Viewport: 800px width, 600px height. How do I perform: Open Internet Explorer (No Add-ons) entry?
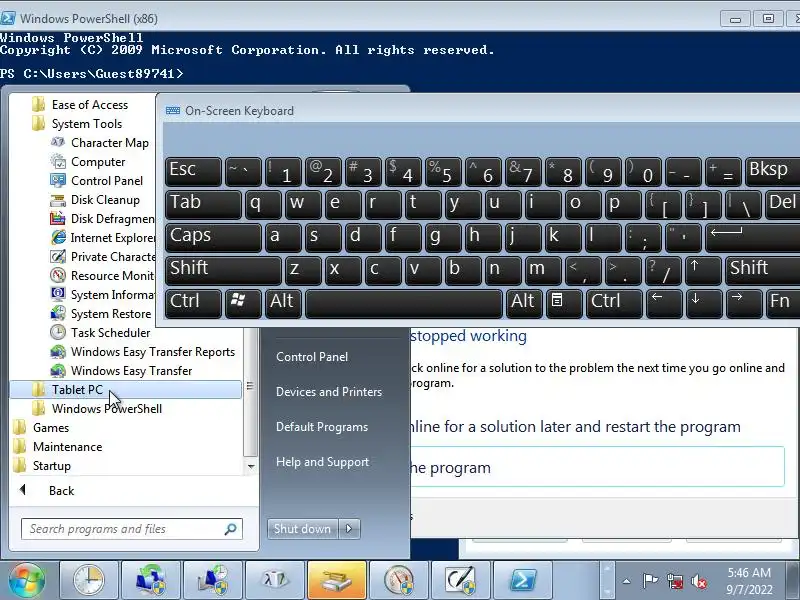coord(103,238)
